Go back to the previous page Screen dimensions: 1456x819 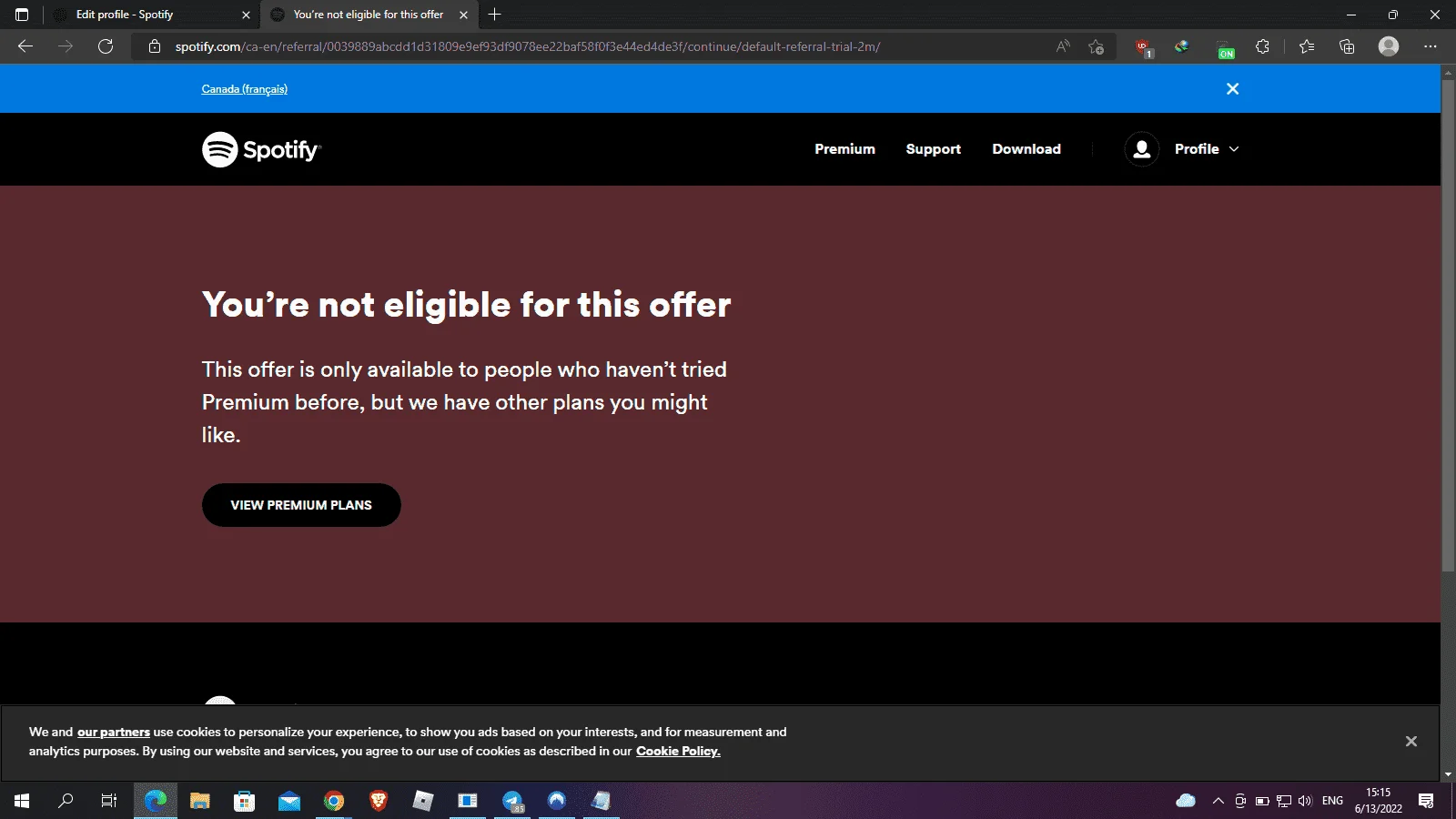pyautogui.click(x=25, y=46)
